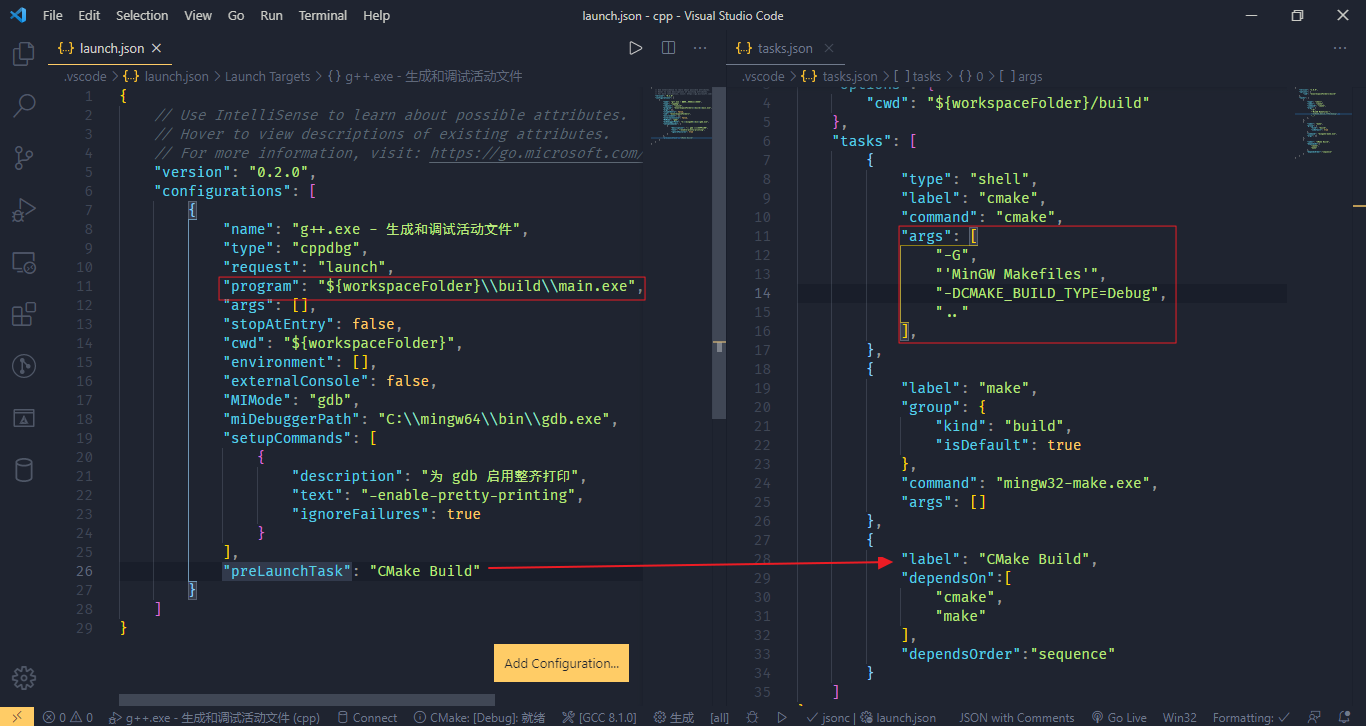Close the launch.json tab
Viewport: 1366px width, 726px height.
coord(157,48)
